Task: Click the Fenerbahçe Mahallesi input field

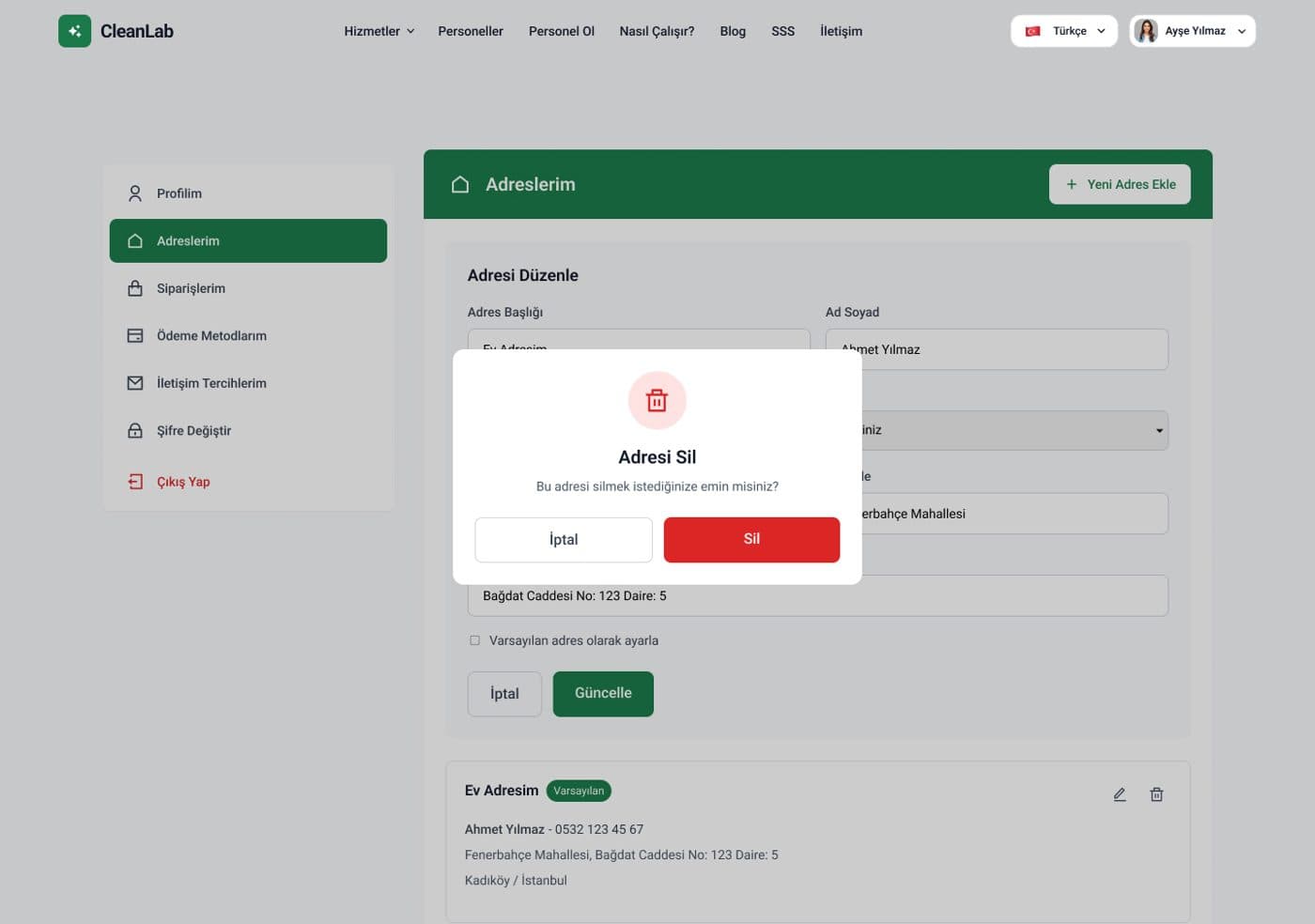Action: (x=1014, y=514)
